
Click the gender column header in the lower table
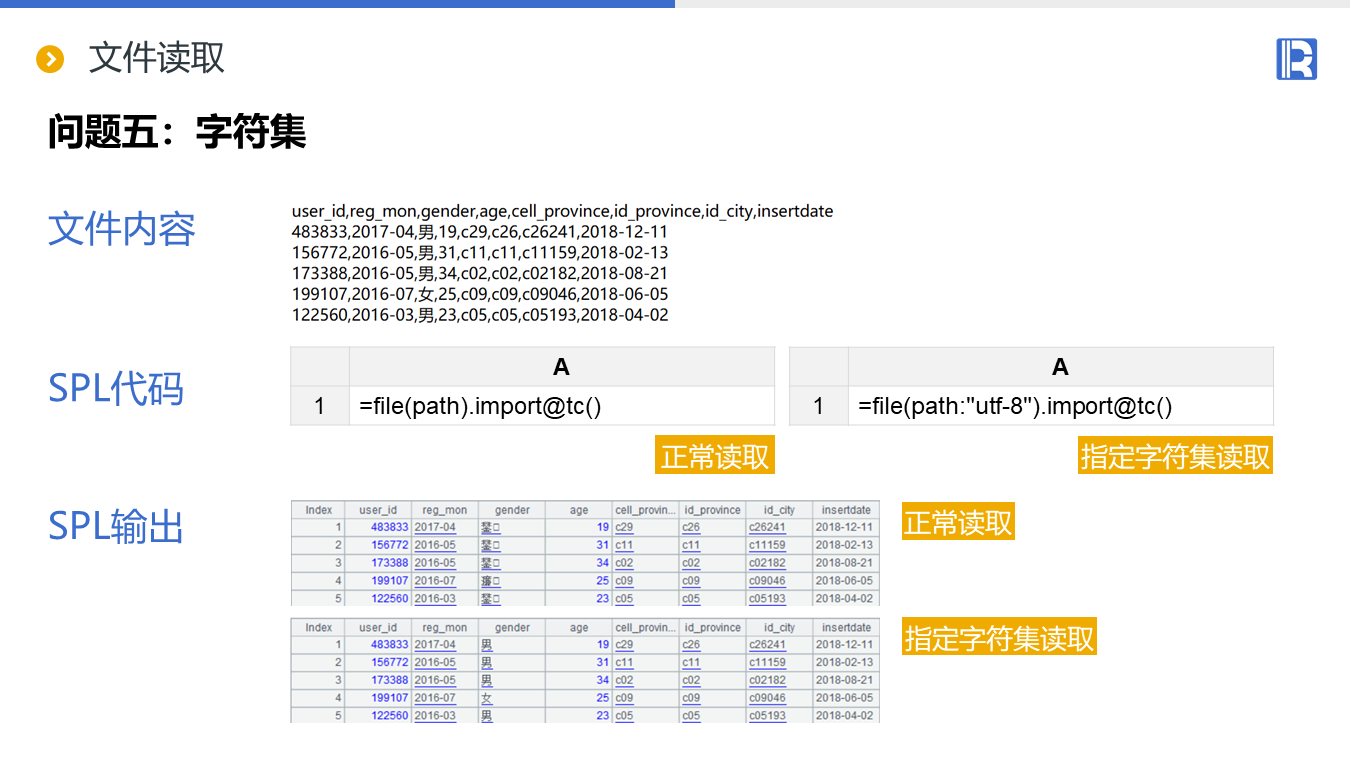[512, 628]
